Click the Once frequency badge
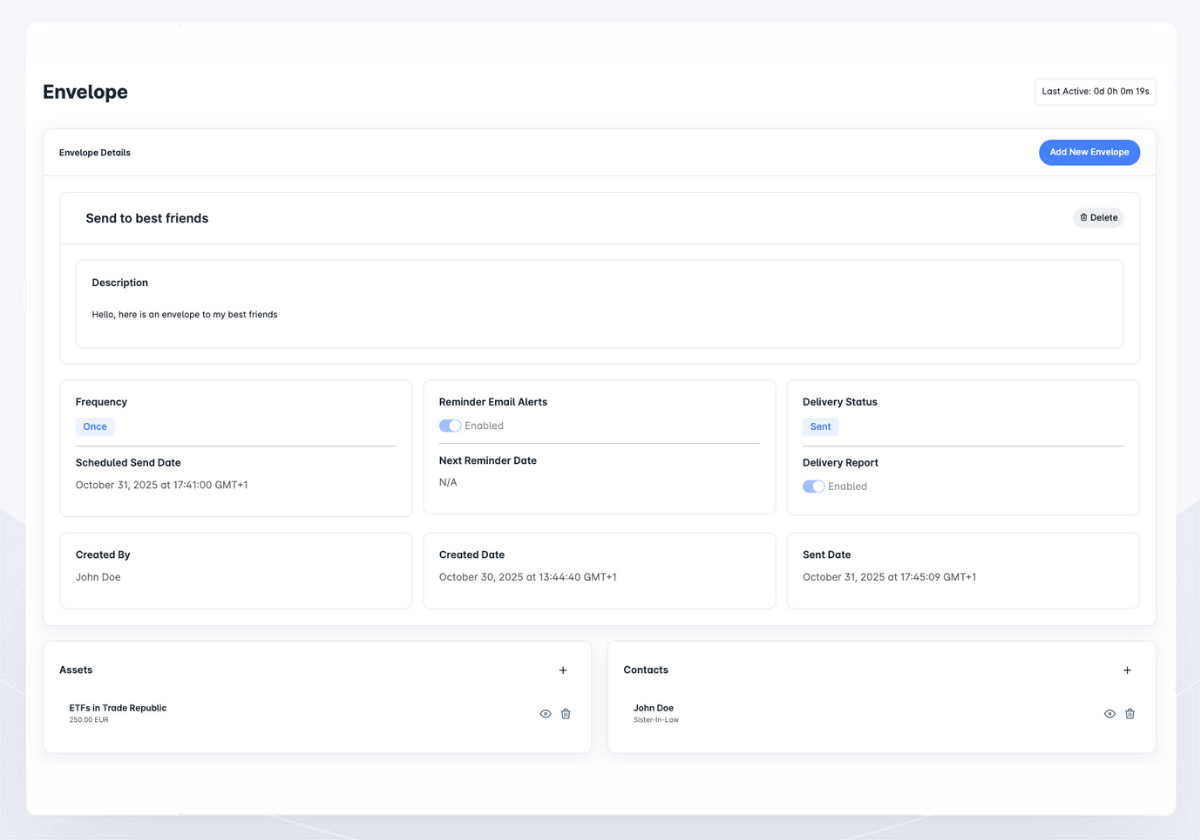Image resolution: width=1200 pixels, height=840 pixels. pos(95,427)
